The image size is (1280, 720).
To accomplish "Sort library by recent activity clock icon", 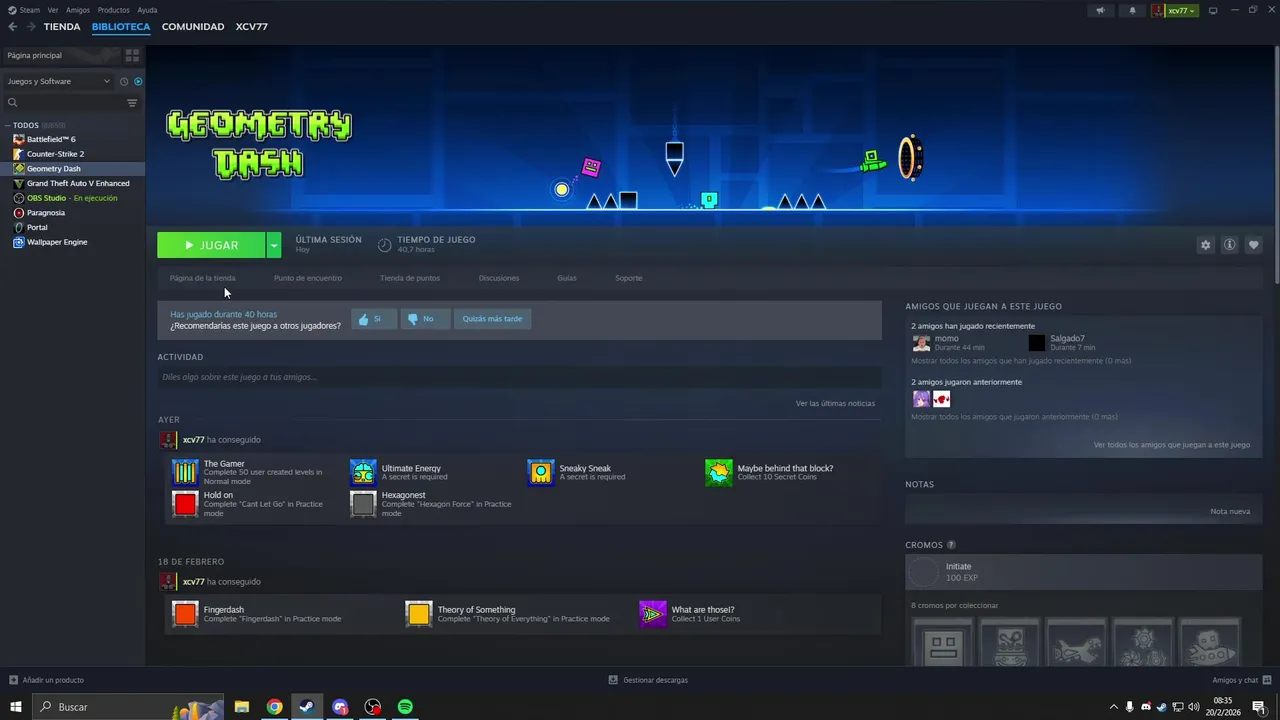I will (124, 81).
